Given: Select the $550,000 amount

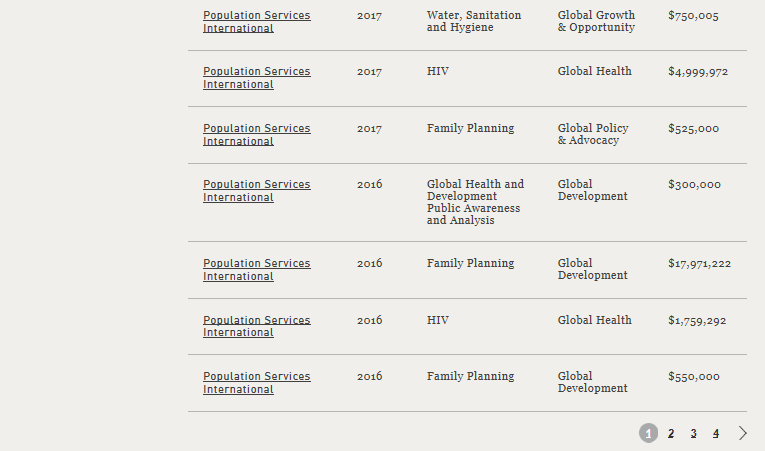Looking at the screenshot, I should click(694, 376).
